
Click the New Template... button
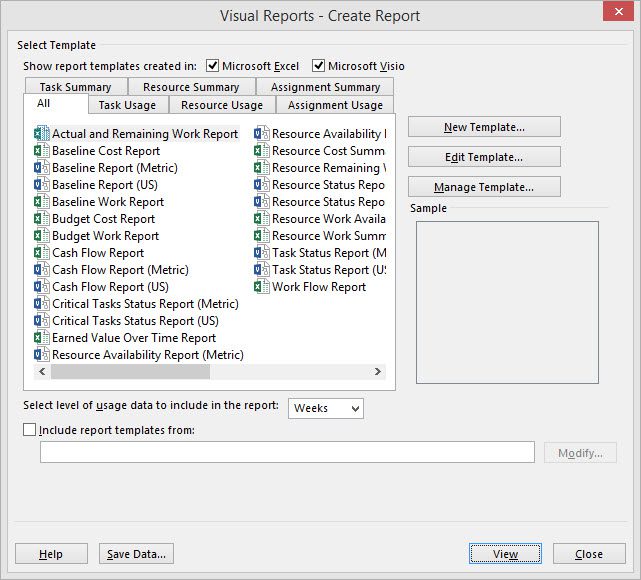click(x=484, y=127)
